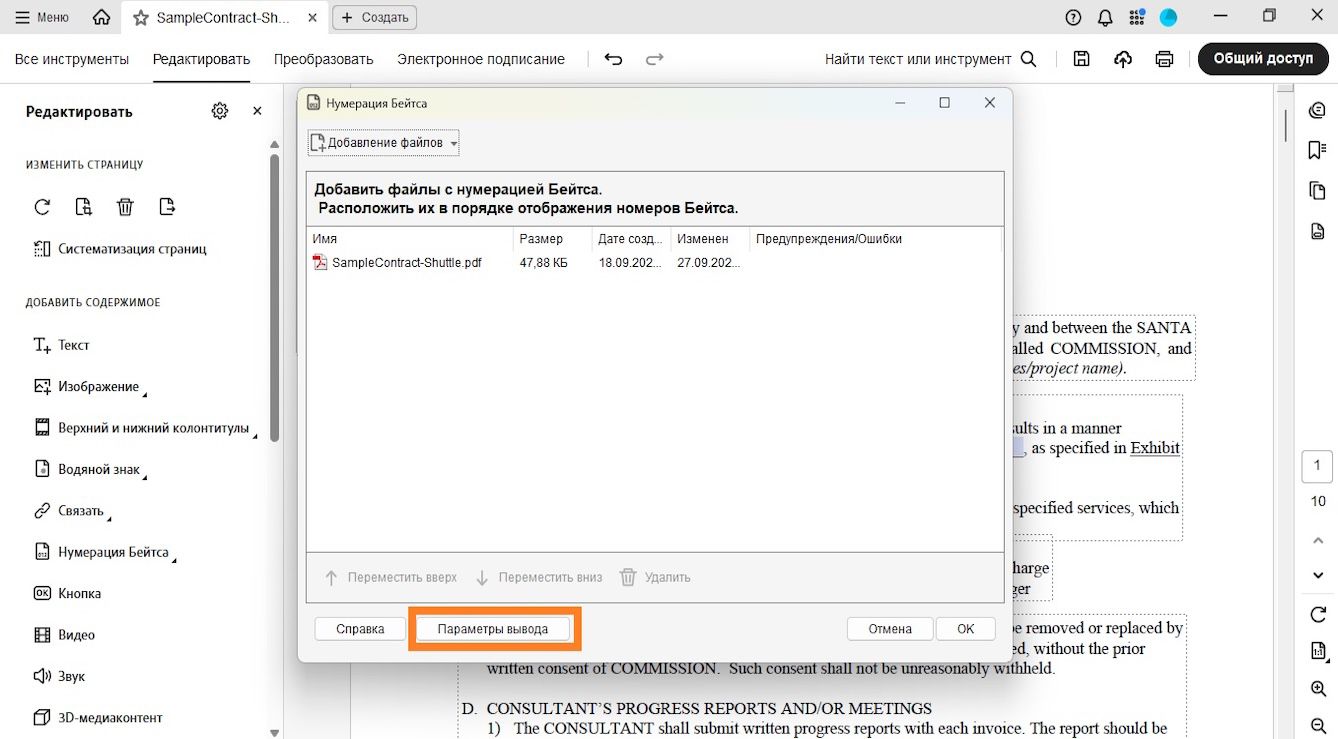The image size is (1338, 739).
Task: Close the SampleContract-Sh... document tab
Action: 314,18
